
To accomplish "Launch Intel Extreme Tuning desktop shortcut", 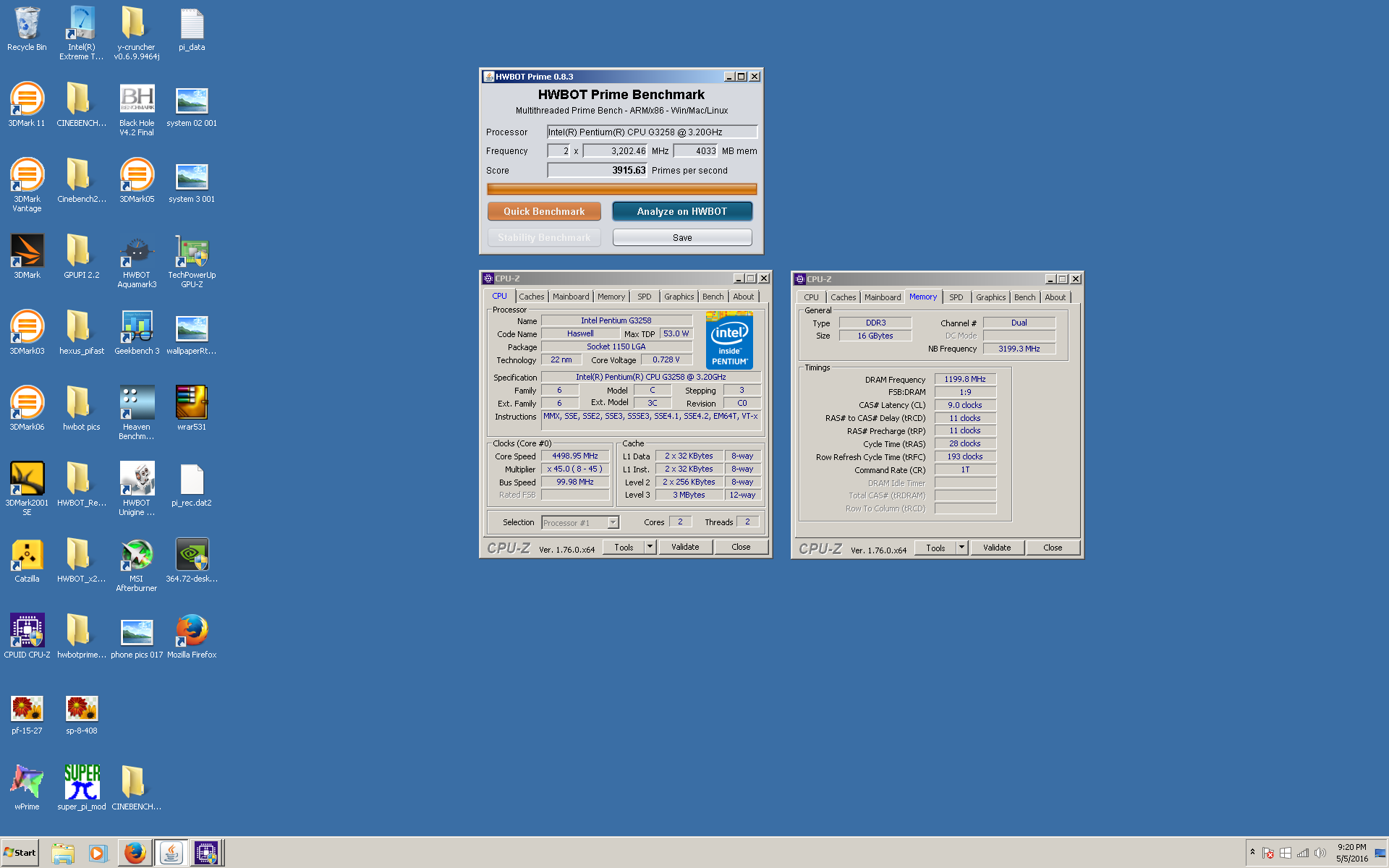I will (x=81, y=33).
